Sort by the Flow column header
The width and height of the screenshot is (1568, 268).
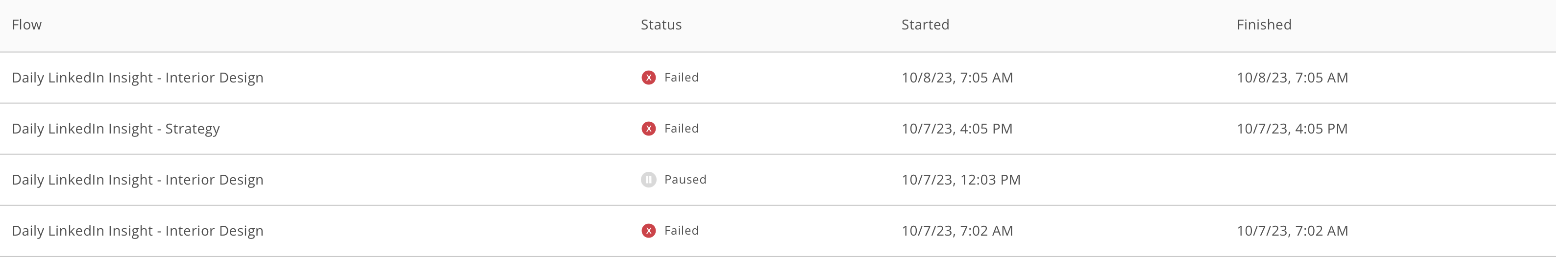tap(27, 25)
